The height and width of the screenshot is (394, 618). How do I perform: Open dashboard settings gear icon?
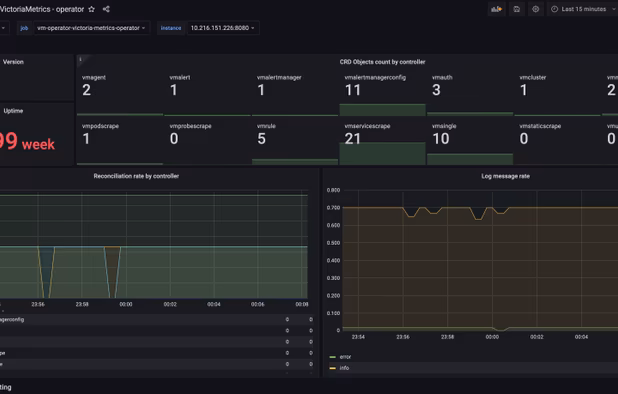(536, 9)
